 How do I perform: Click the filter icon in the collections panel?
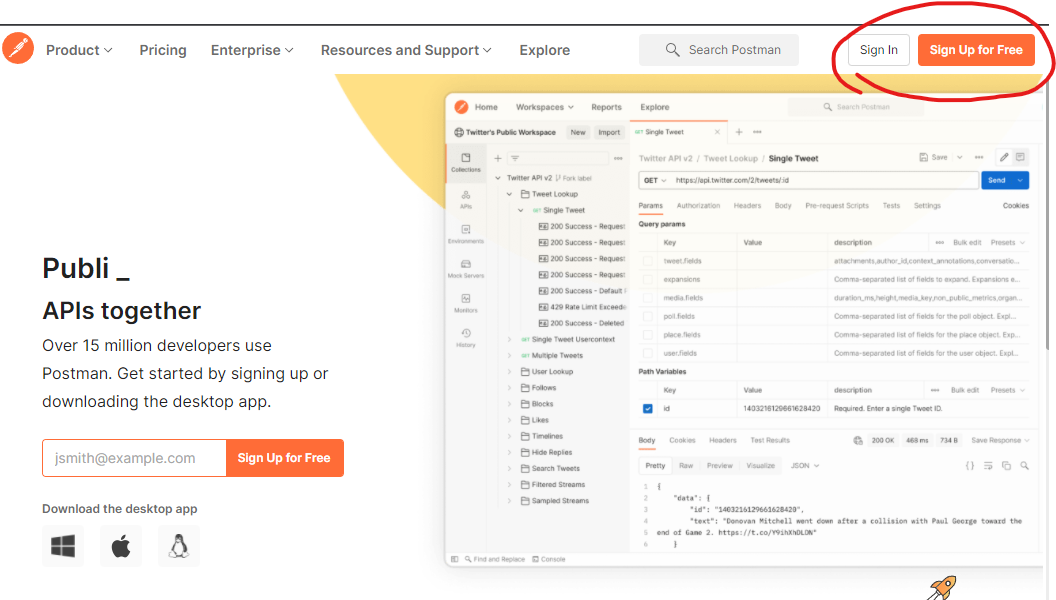515,158
